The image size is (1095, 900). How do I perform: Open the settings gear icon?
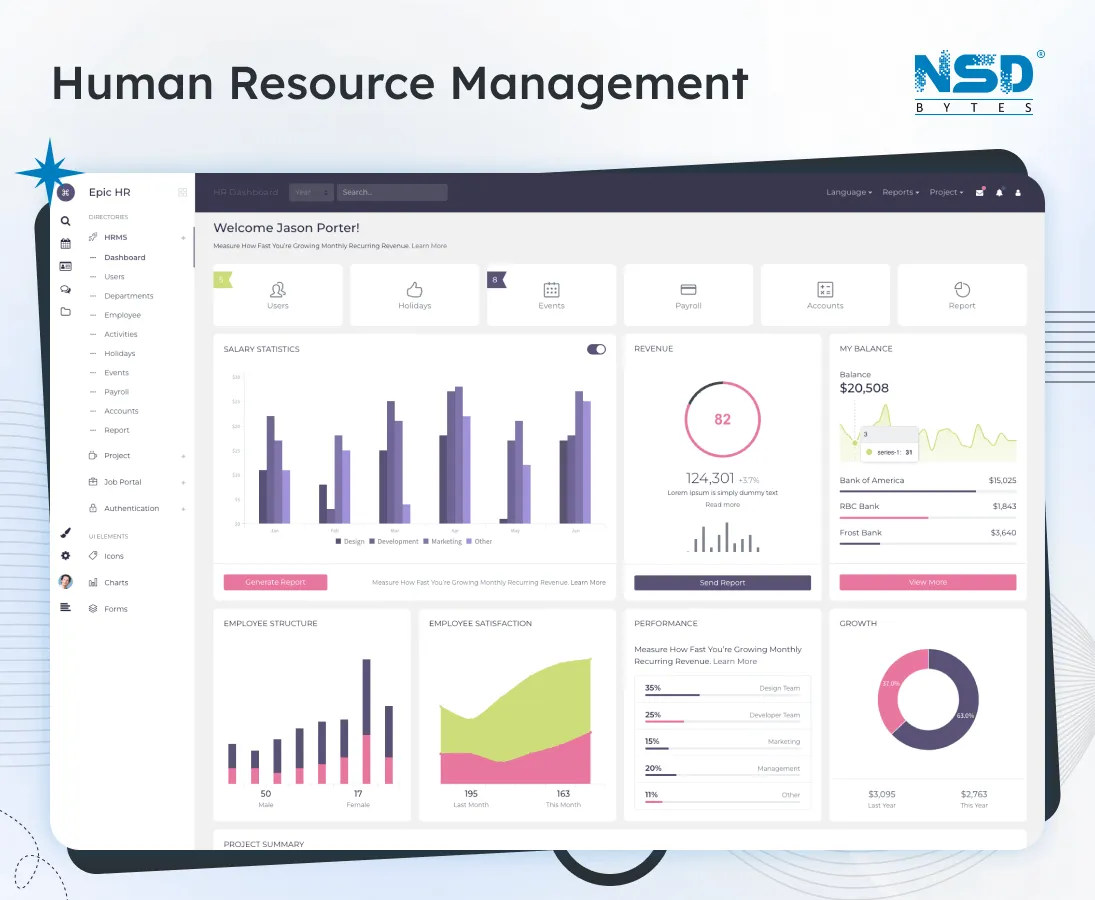click(66, 556)
